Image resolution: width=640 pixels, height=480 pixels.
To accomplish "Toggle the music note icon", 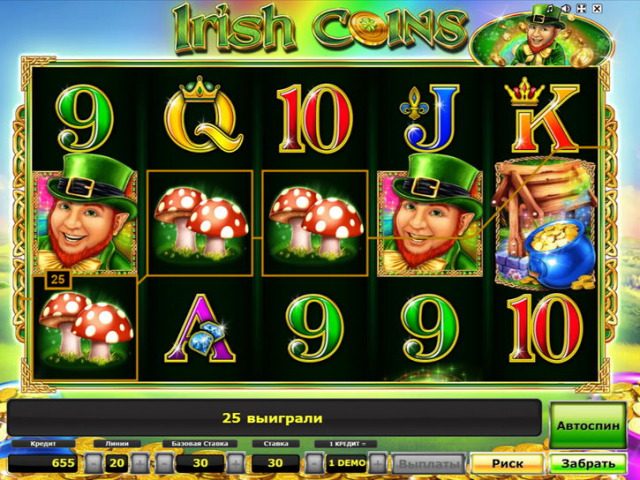I will [x=550, y=8].
